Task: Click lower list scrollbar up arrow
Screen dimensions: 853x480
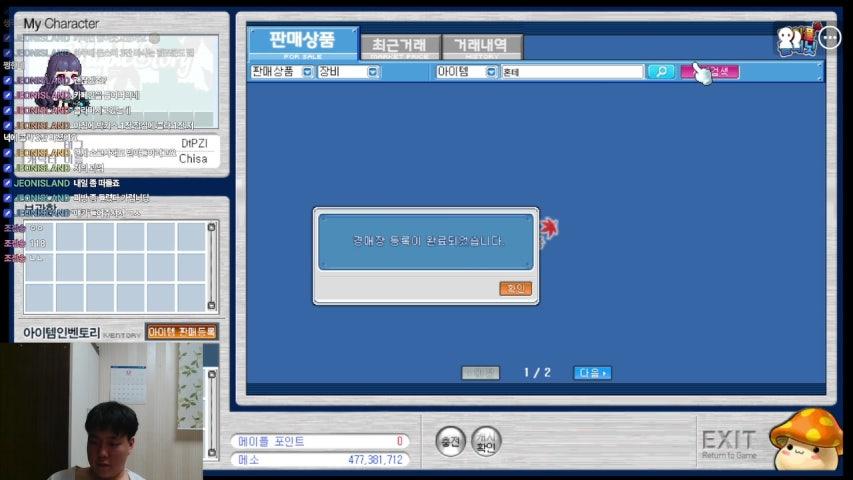Action: pyautogui.click(x=212, y=374)
